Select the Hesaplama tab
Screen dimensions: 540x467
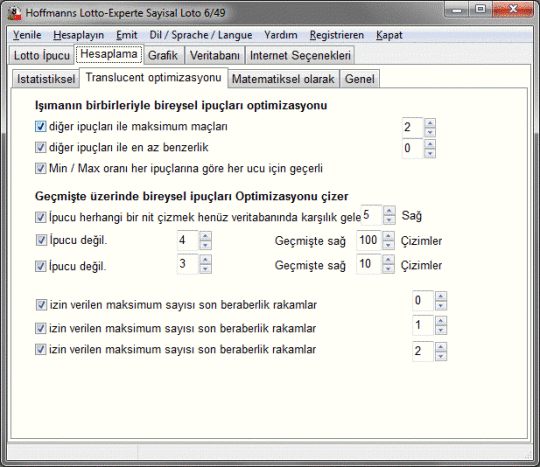pos(109,54)
